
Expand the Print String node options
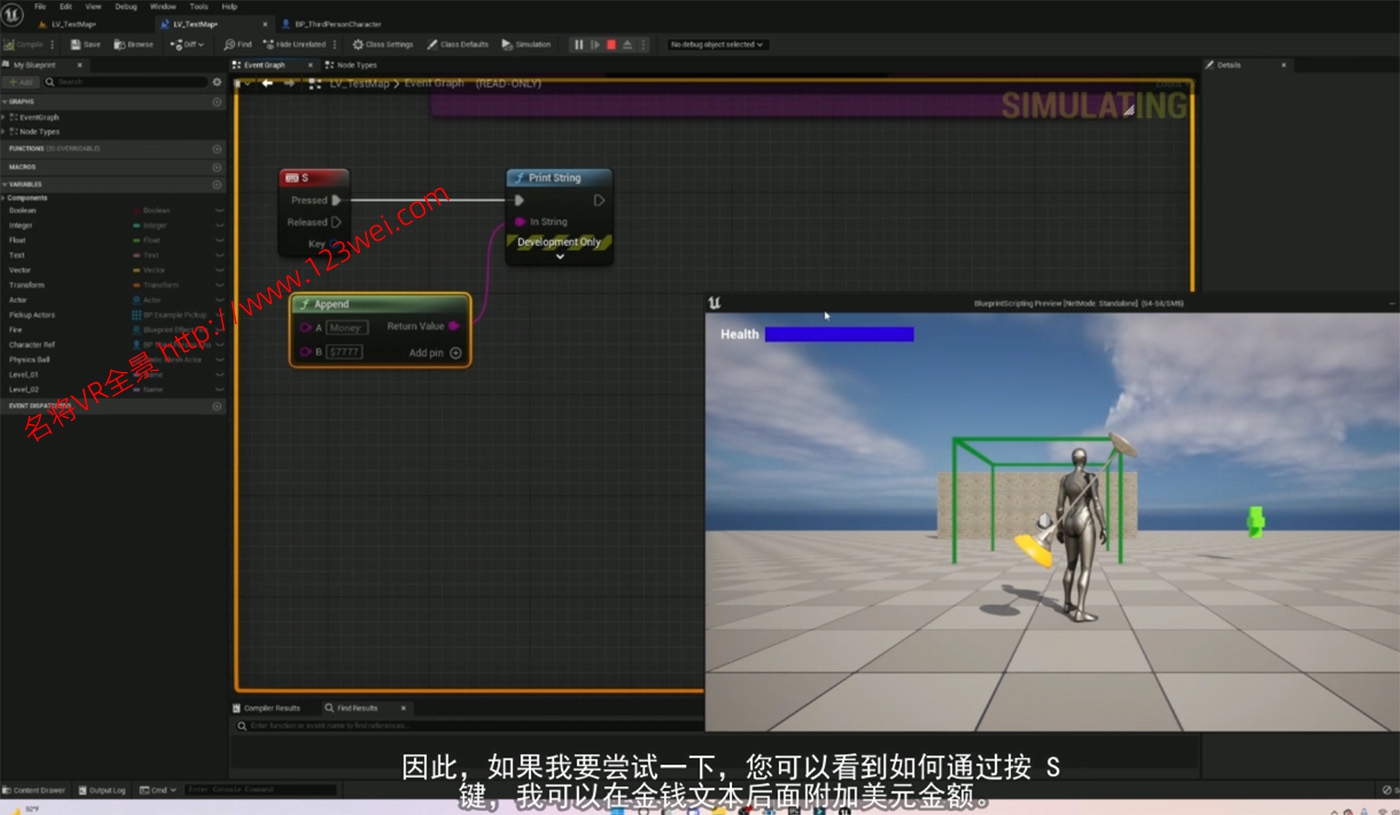pos(560,257)
